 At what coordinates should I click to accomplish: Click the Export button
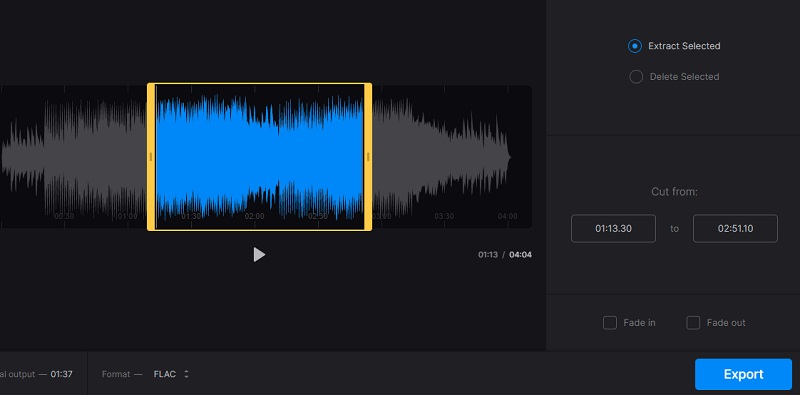click(743, 374)
